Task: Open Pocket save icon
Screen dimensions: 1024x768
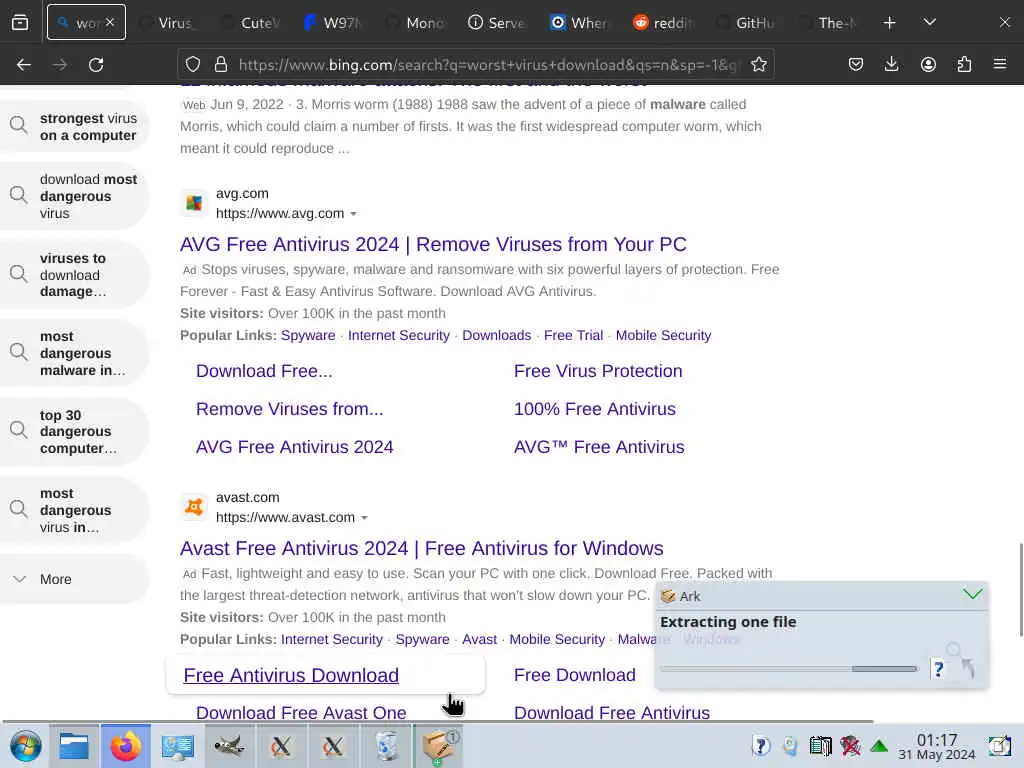Action: [856, 65]
